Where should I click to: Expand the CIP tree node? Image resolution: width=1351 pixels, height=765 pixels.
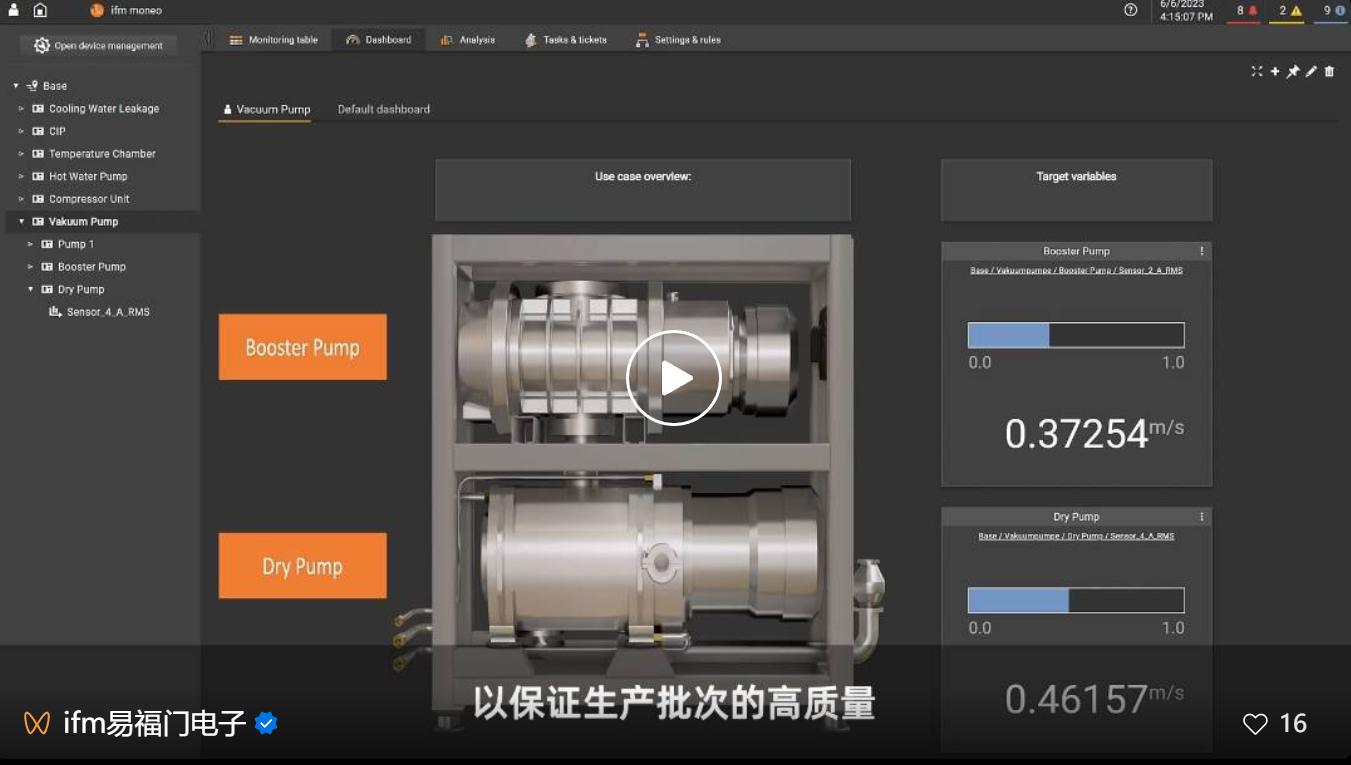tap(21, 131)
